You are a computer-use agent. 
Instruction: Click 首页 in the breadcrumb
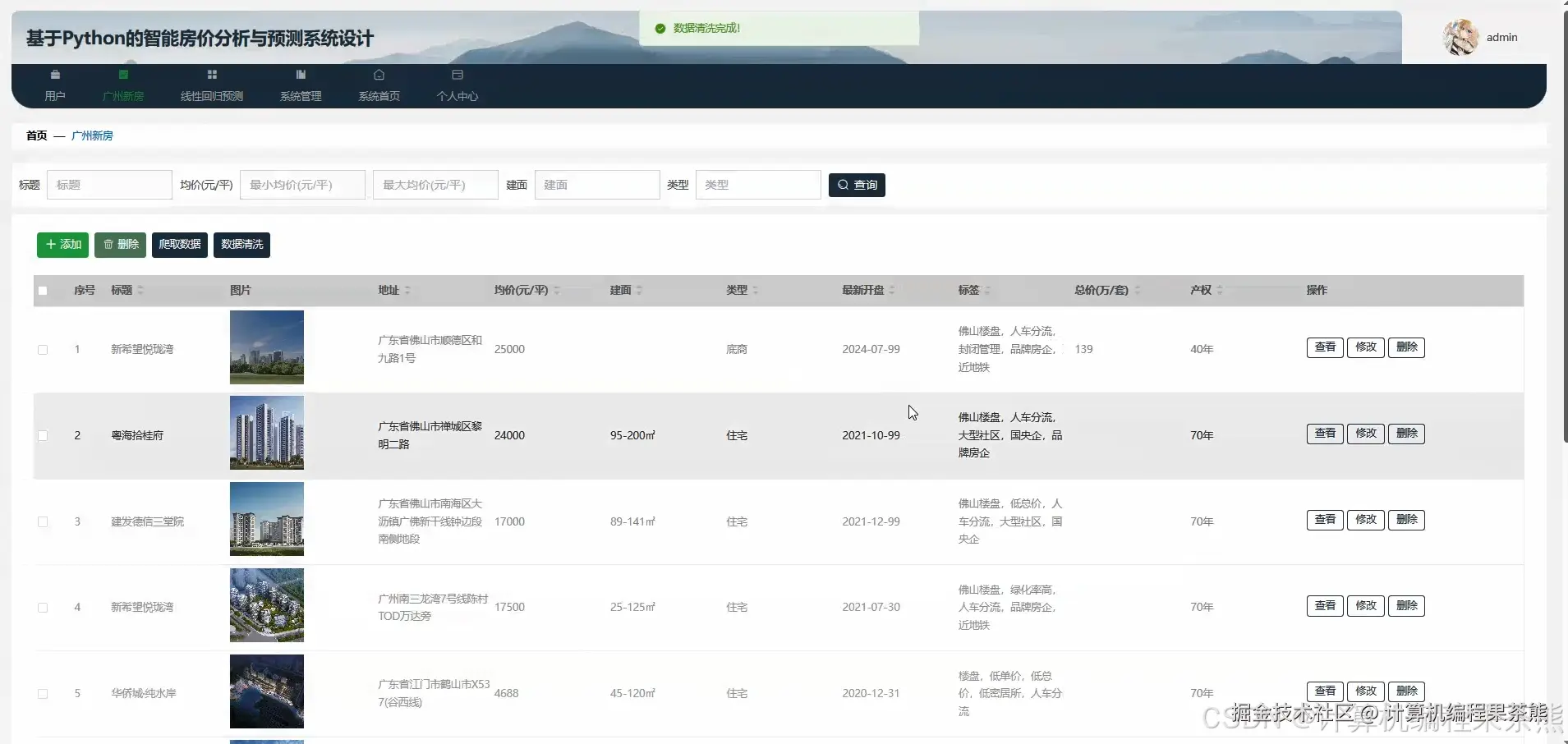pos(37,136)
